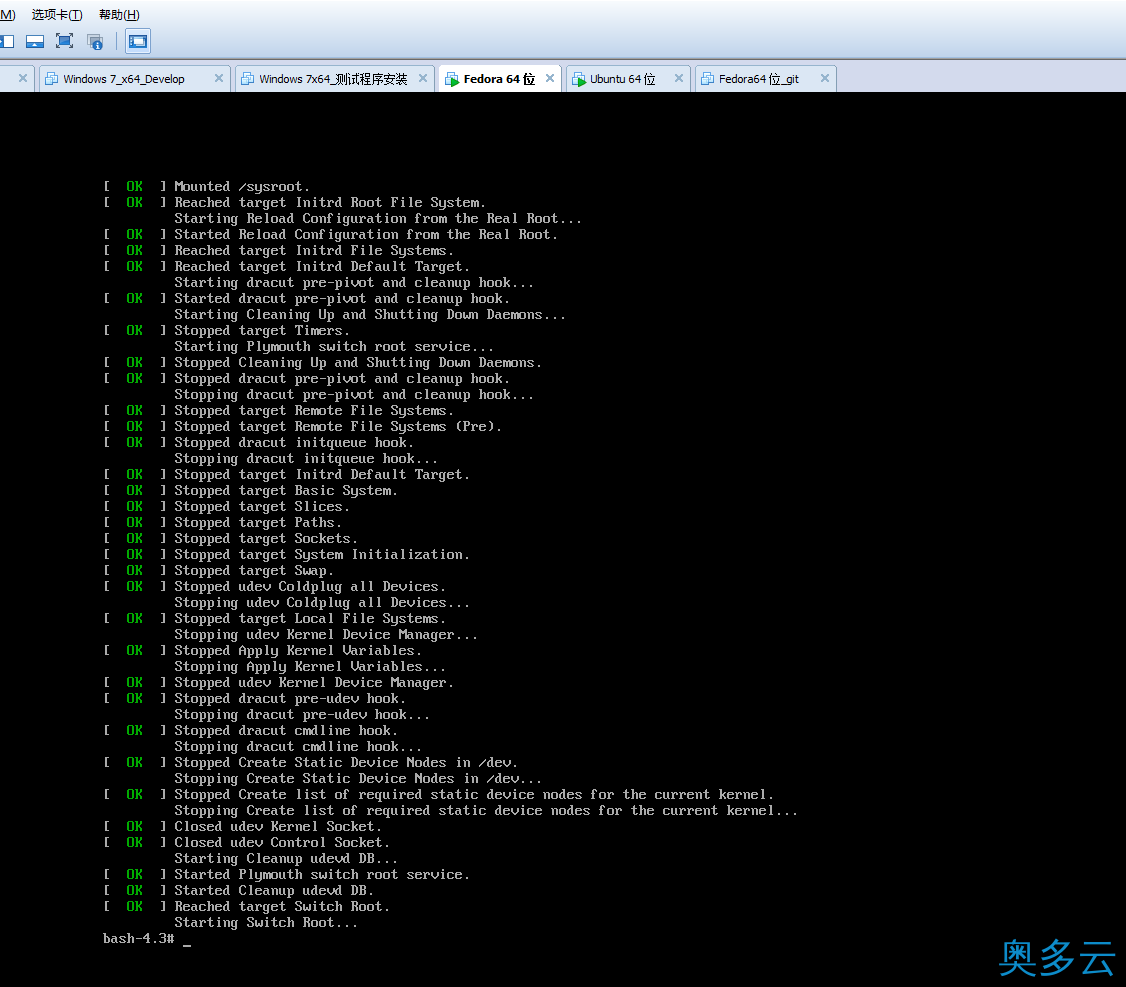Viewport: 1126px width, 987px height.
Task: Click the running VM icon on Fedora 64 位 tab
Action: [x=452, y=79]
